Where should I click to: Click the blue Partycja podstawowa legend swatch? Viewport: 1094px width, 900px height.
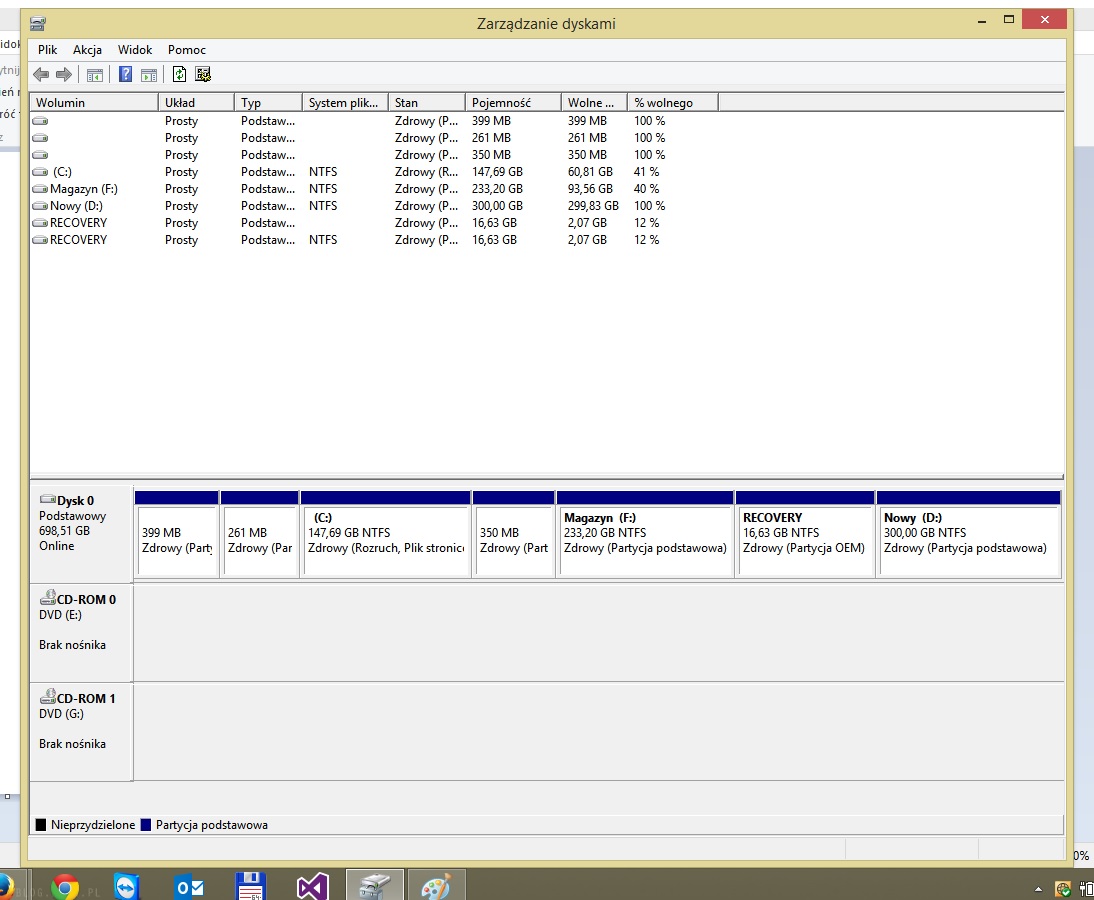(x=146, y=825)
